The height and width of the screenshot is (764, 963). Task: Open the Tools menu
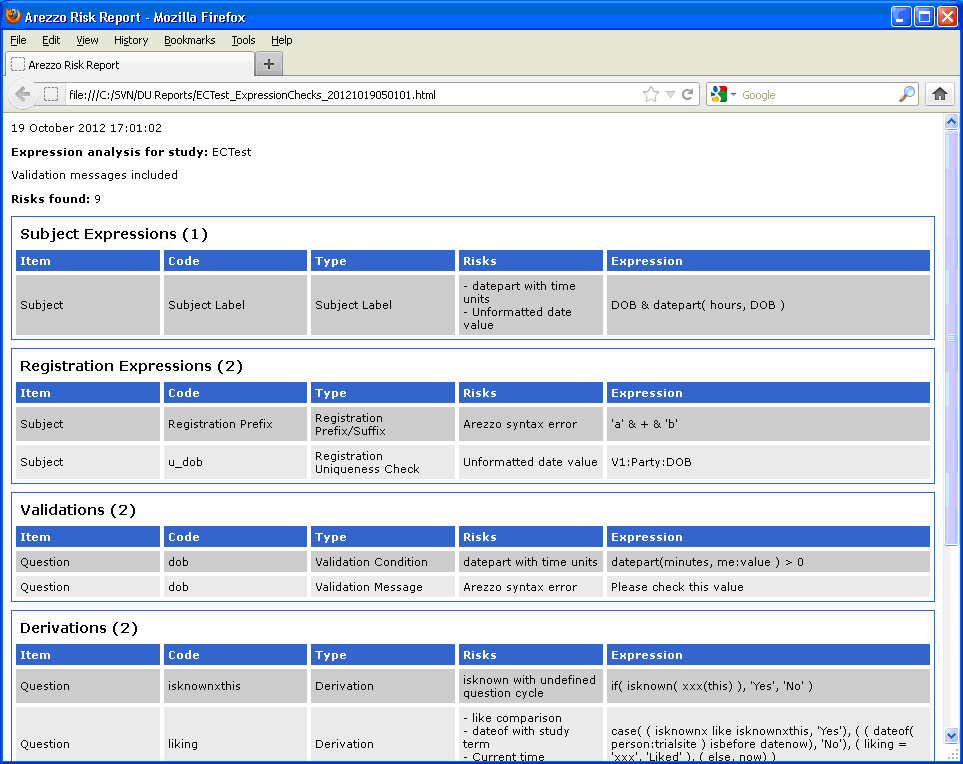[x=243, y=41]
